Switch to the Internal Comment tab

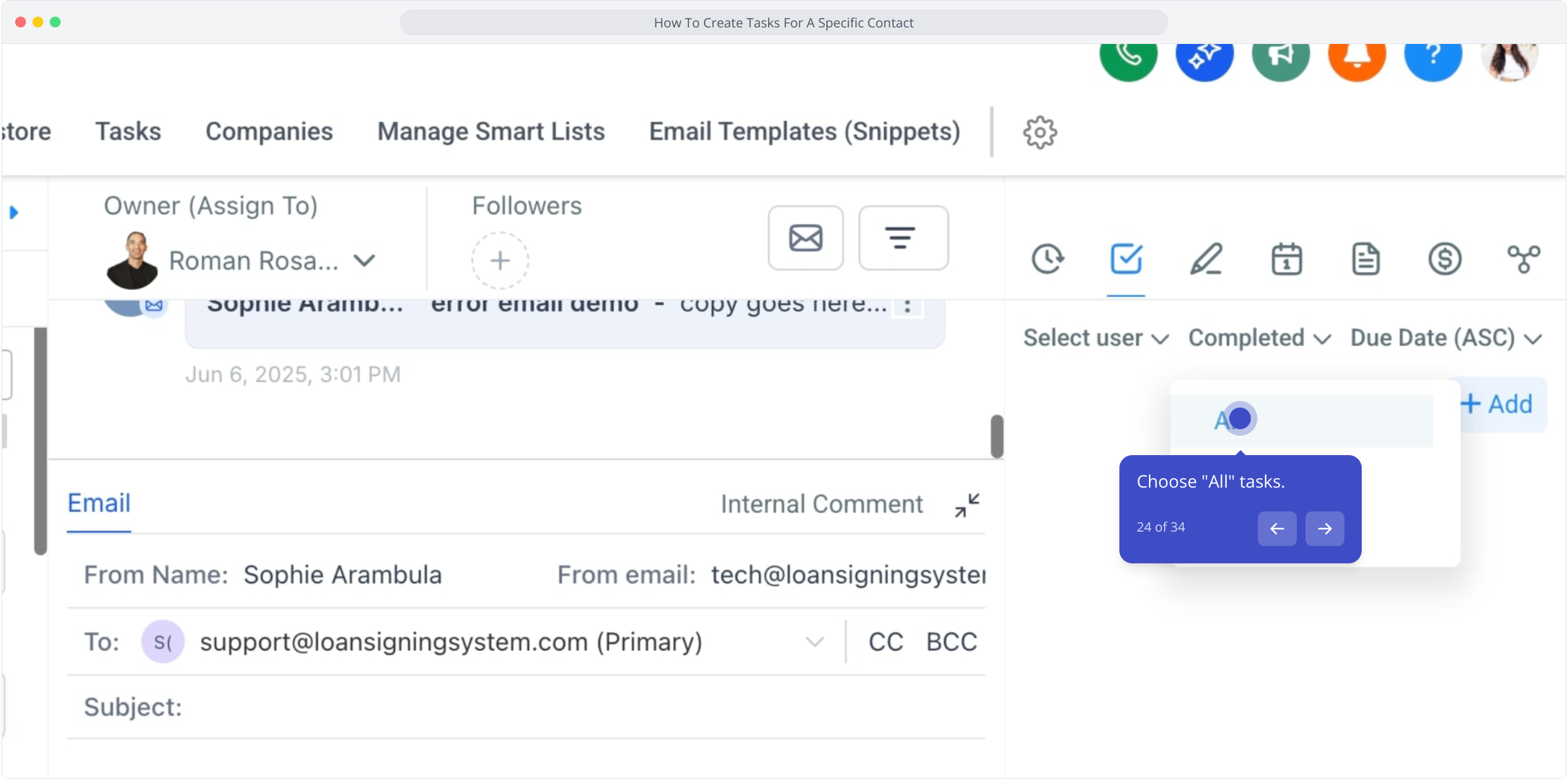822,504
